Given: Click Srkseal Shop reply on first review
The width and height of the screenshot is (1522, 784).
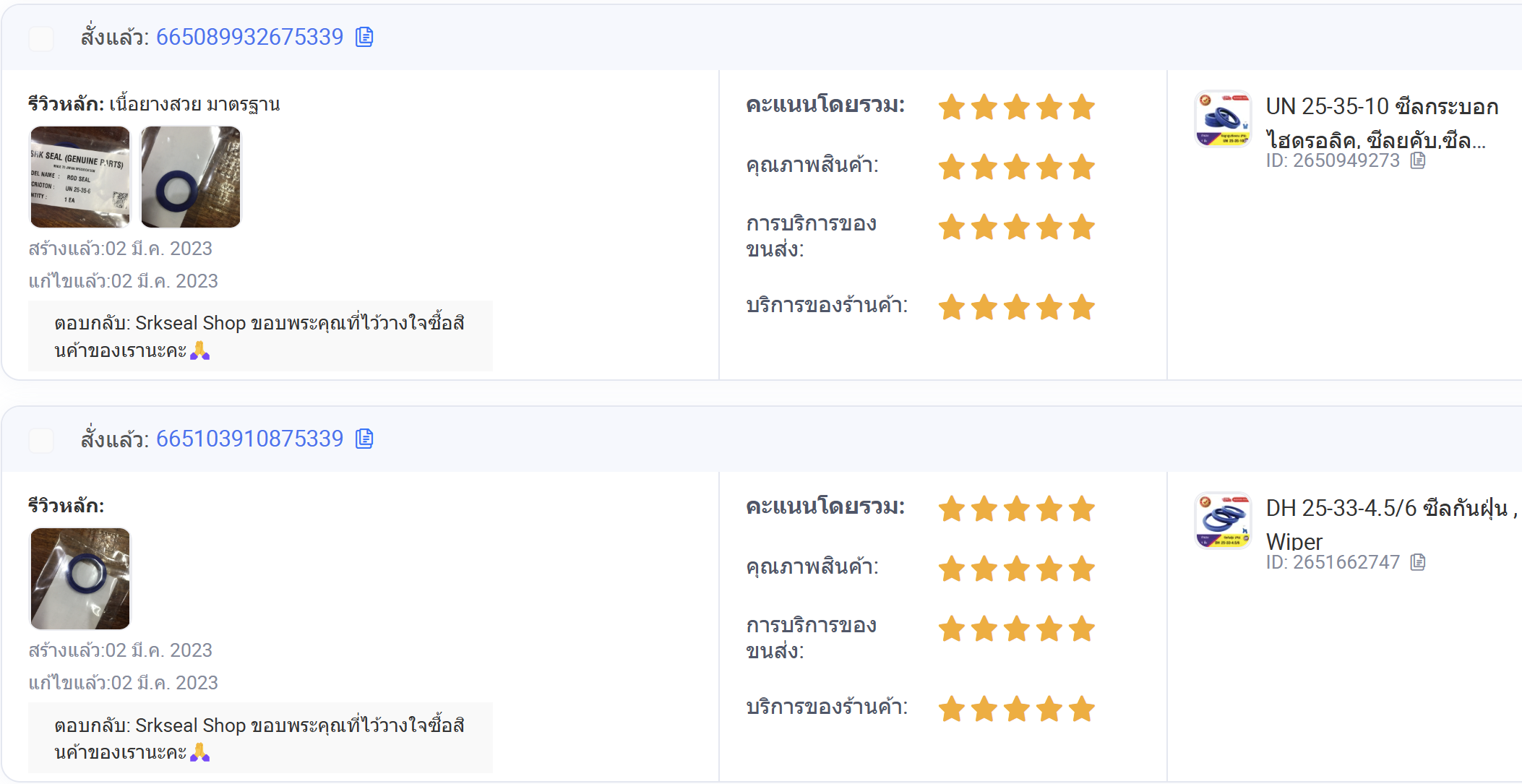Looking at the screenshot, I should click(x=260, y=336).
